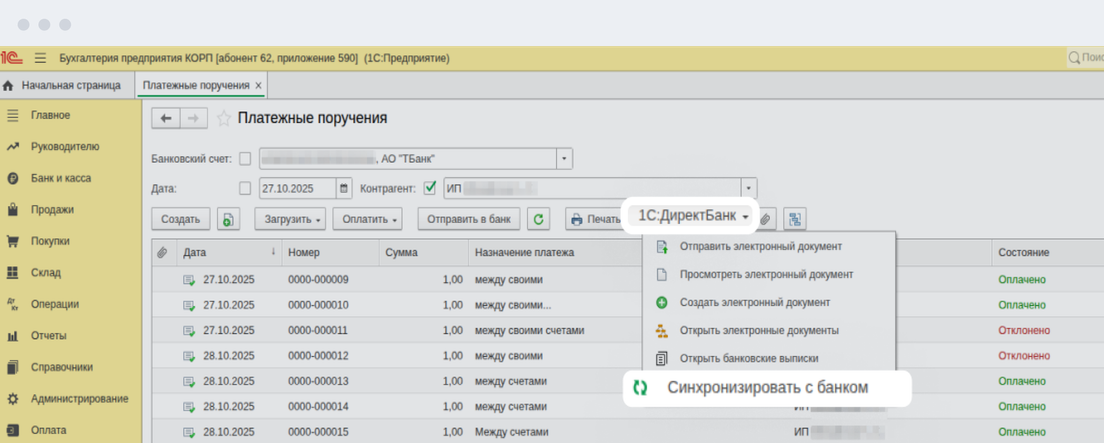Click the copy document icon next to Создать
The image size is (1104, 443).
229,218
